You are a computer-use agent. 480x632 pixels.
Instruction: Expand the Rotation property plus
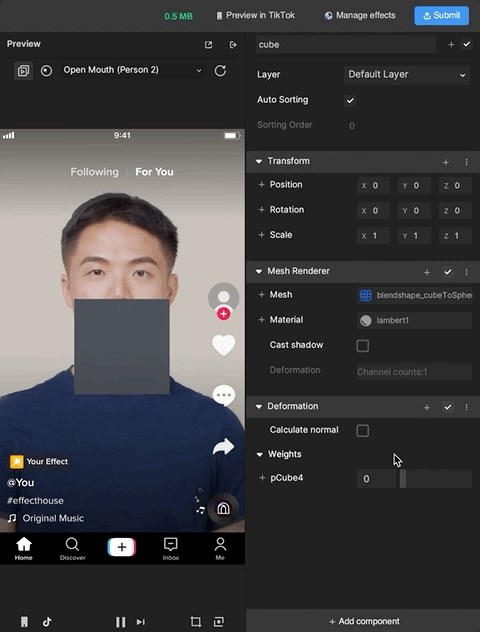(x=261, y=210)
